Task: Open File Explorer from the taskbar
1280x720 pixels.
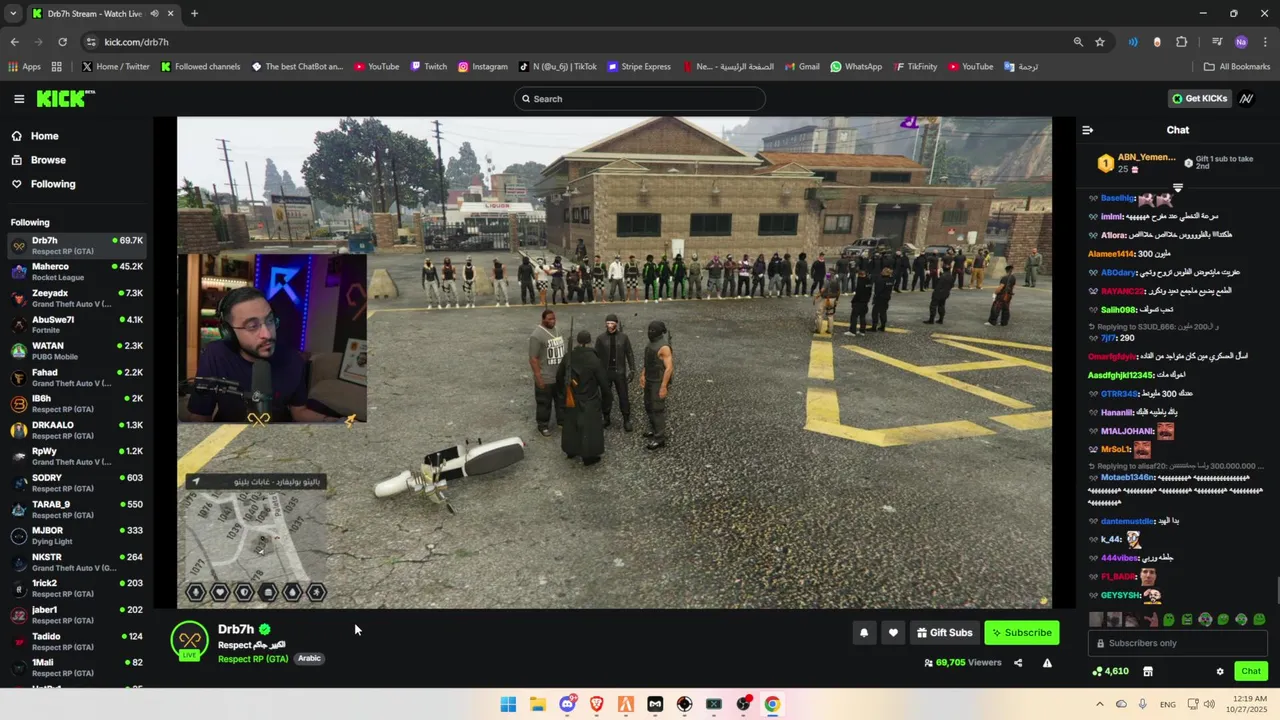Action: pos(538,704)
